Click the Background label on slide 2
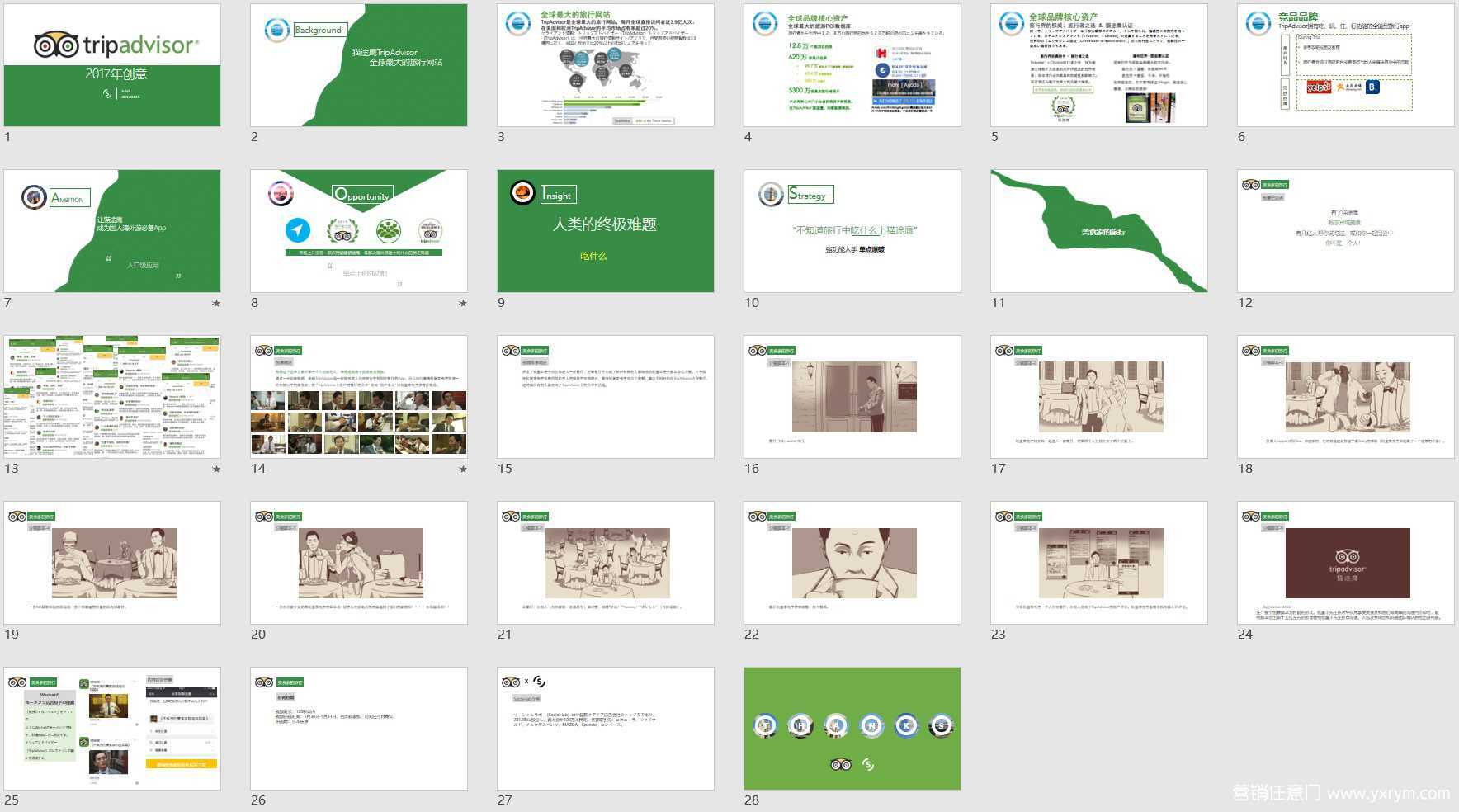1459x812 pixels. point(319,30)
